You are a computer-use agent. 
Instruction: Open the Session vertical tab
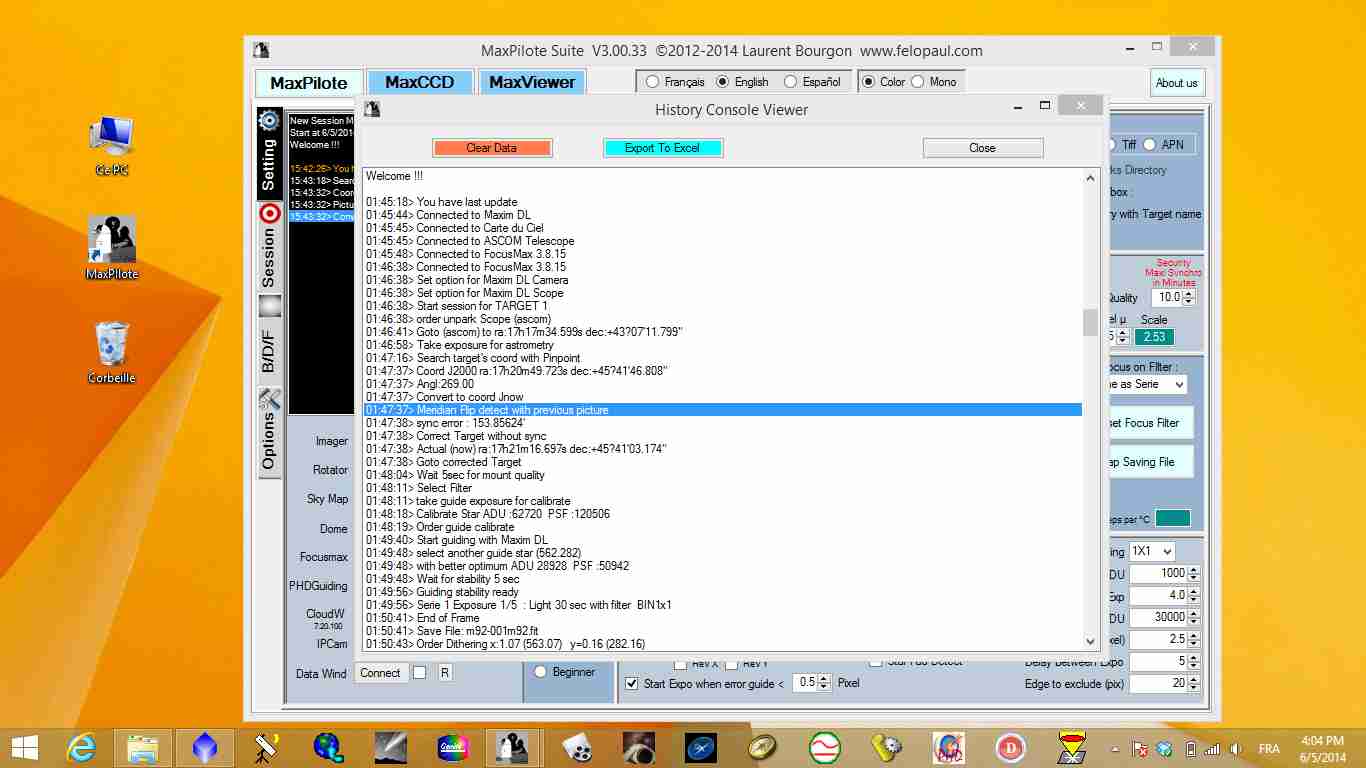point(269,246)
